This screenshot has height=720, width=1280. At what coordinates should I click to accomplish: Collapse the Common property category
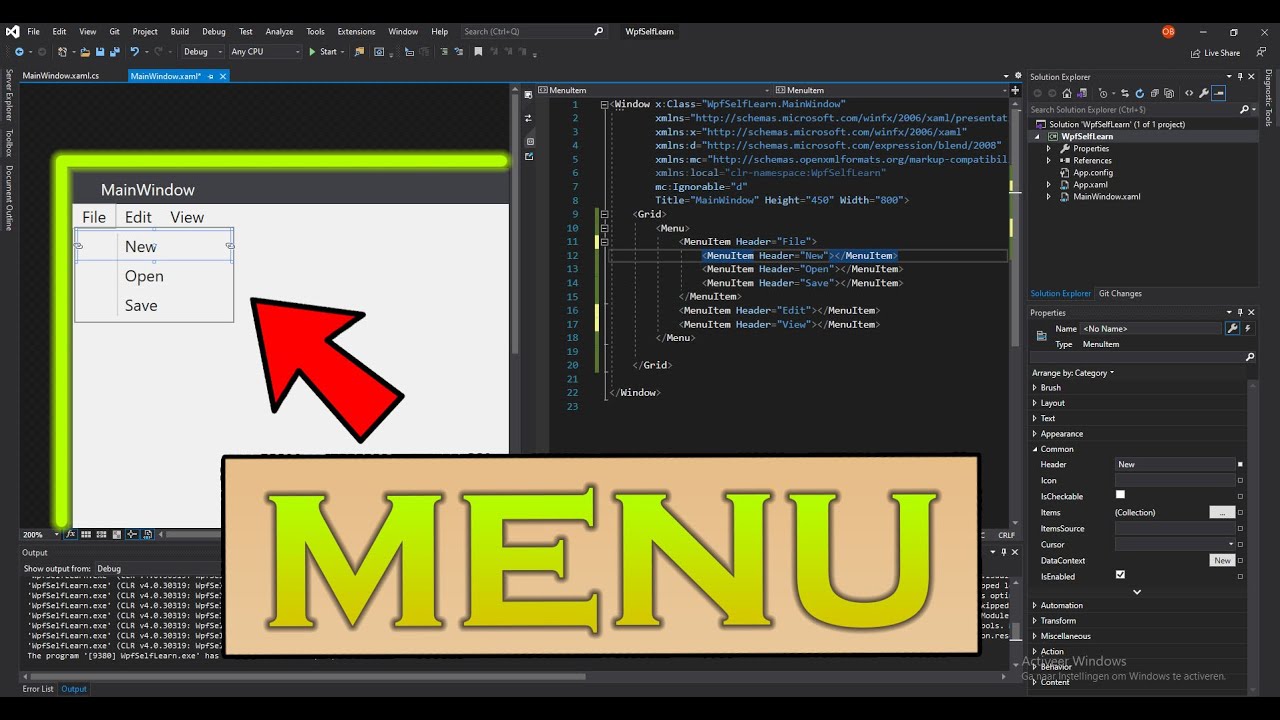(1035, 449)
